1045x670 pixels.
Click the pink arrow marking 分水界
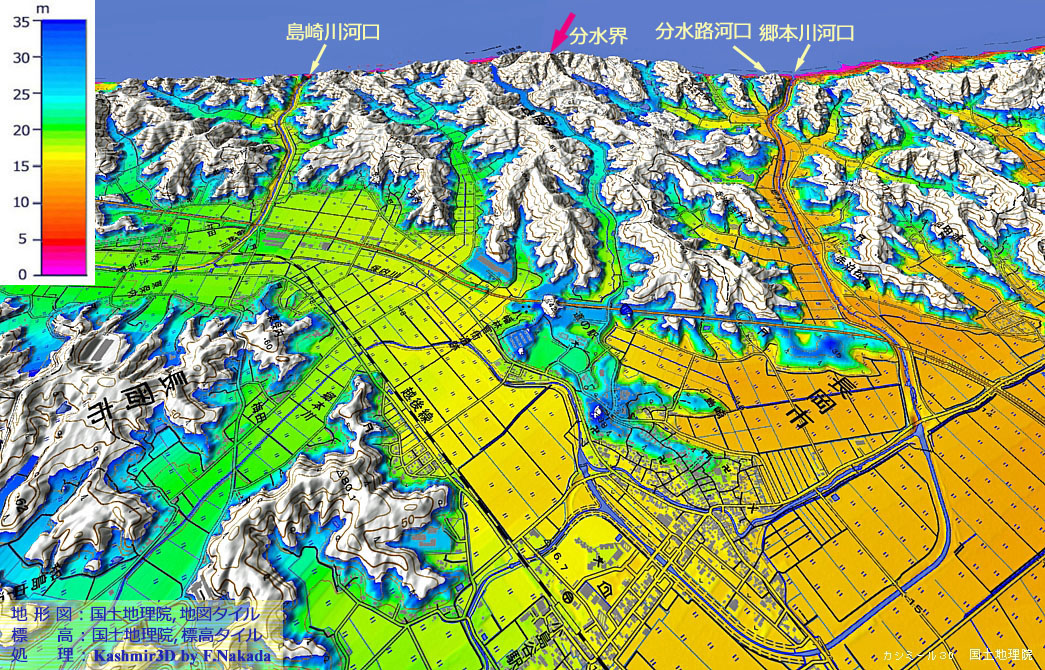(x=562, y=32)
